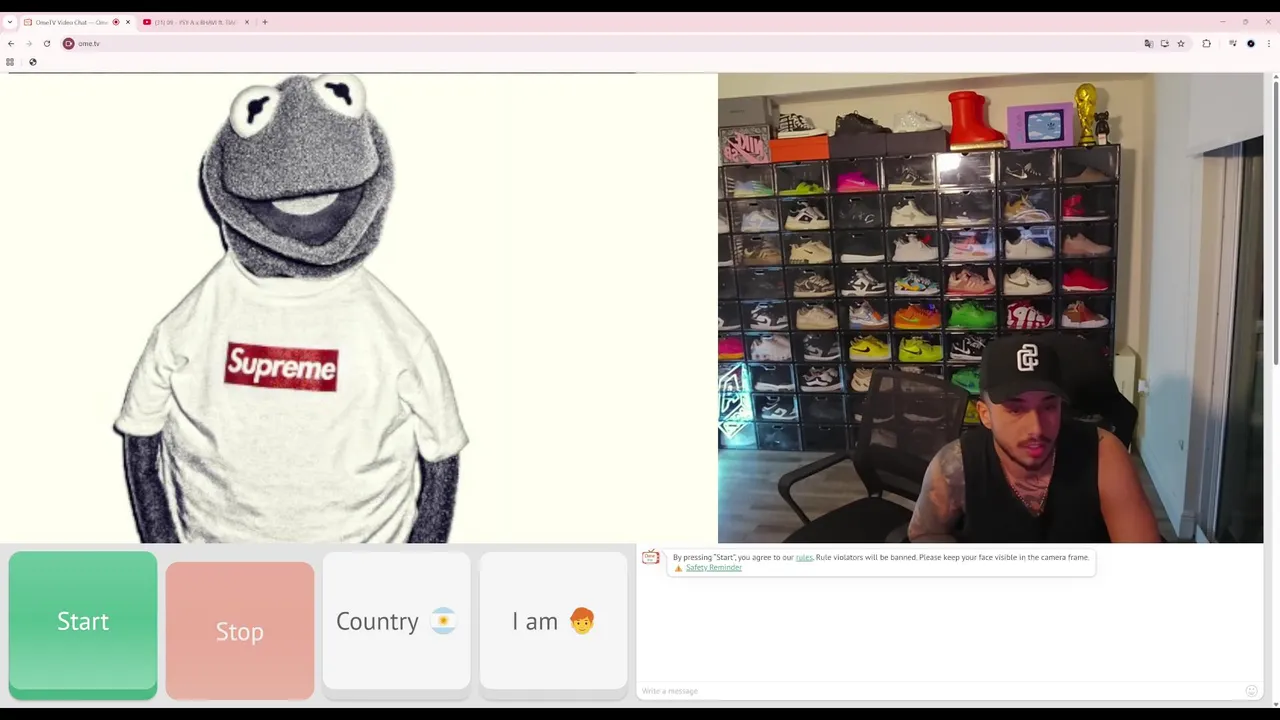This screenshot has width=1280, height=720.
Task: Click your own webcam video feed
Action: point(990,308)
